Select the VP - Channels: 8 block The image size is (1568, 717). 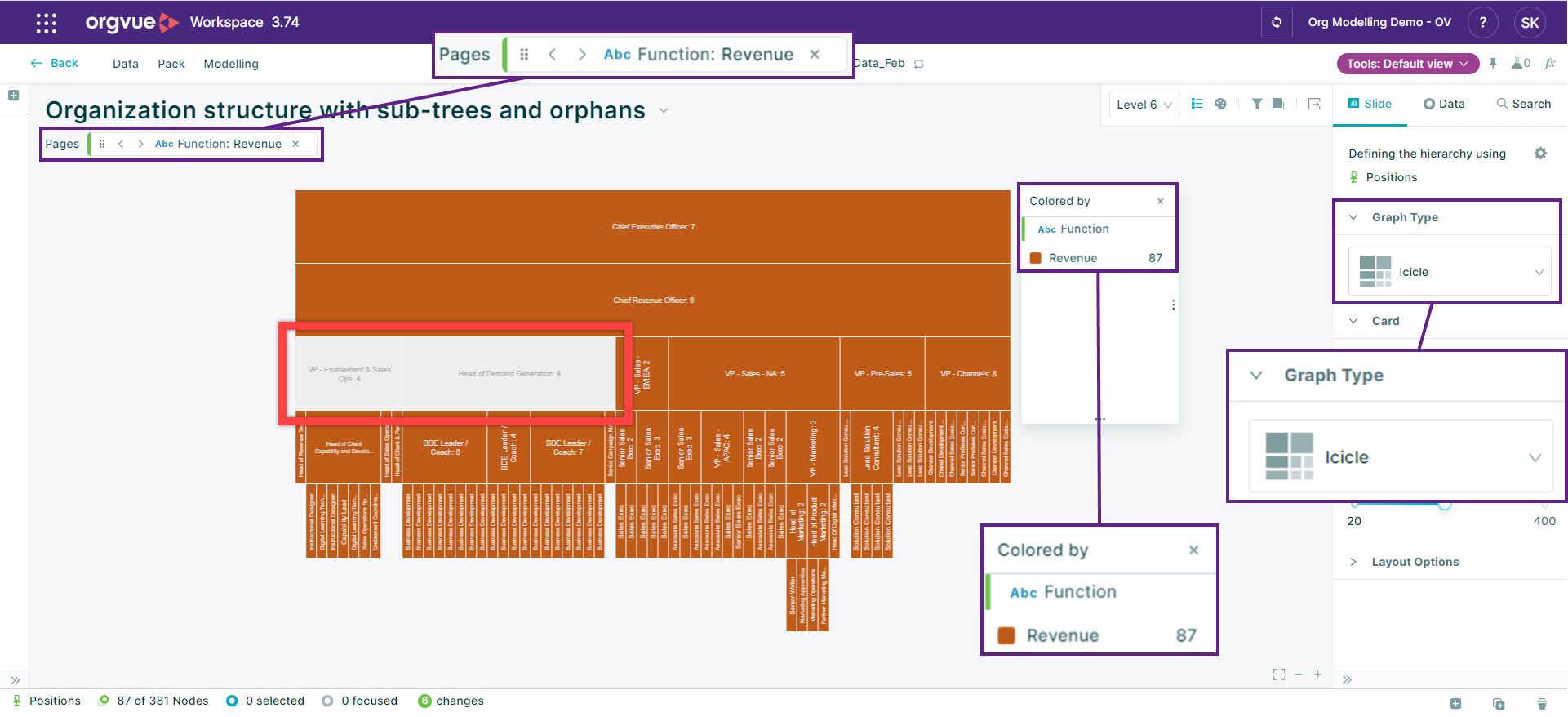pos(968,374)
